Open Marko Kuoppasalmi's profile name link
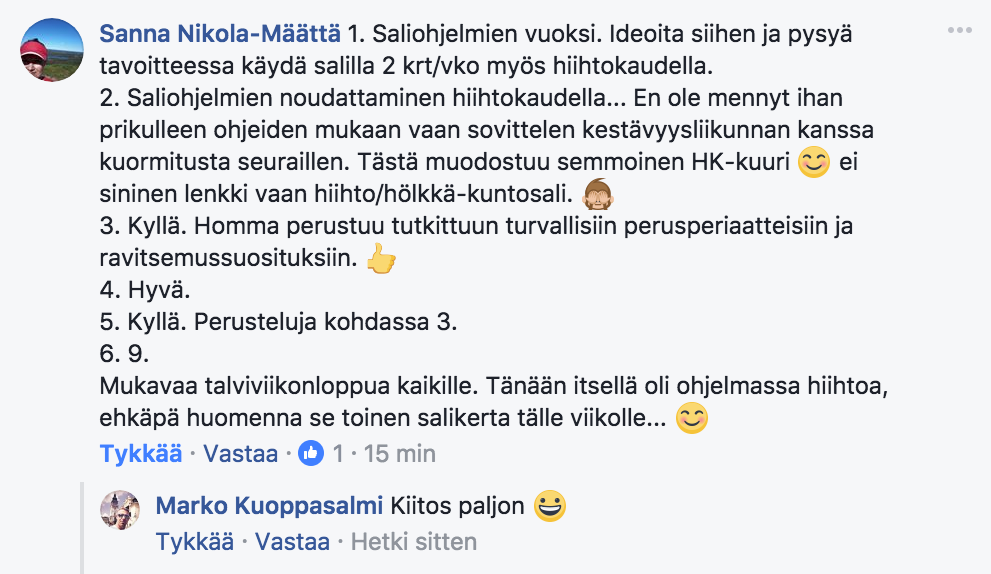This screenshot has width=991, height=574. pos(269,506)
